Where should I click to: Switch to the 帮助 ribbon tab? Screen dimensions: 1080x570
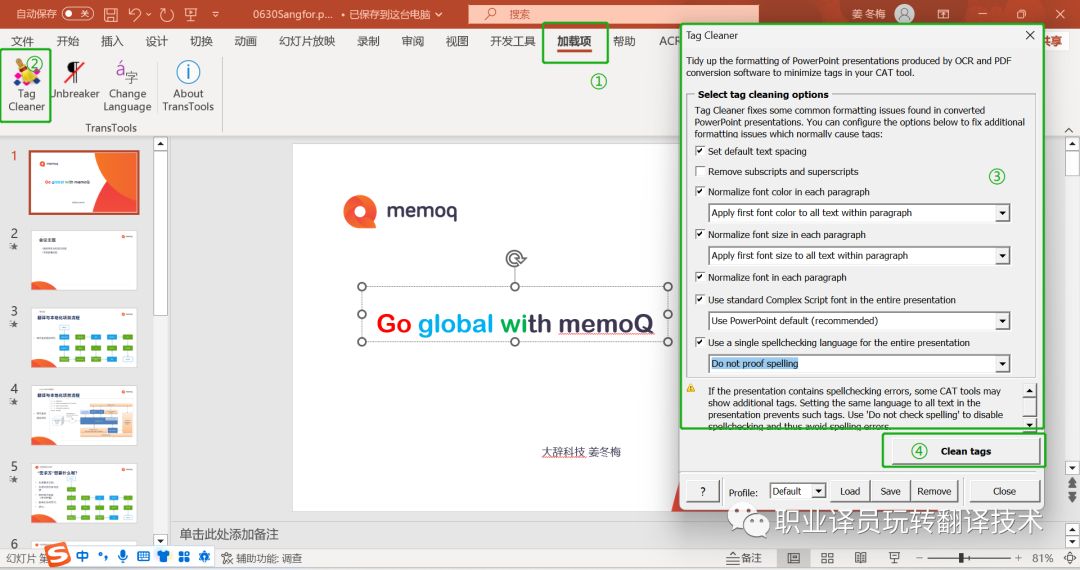tap(624, 41)
